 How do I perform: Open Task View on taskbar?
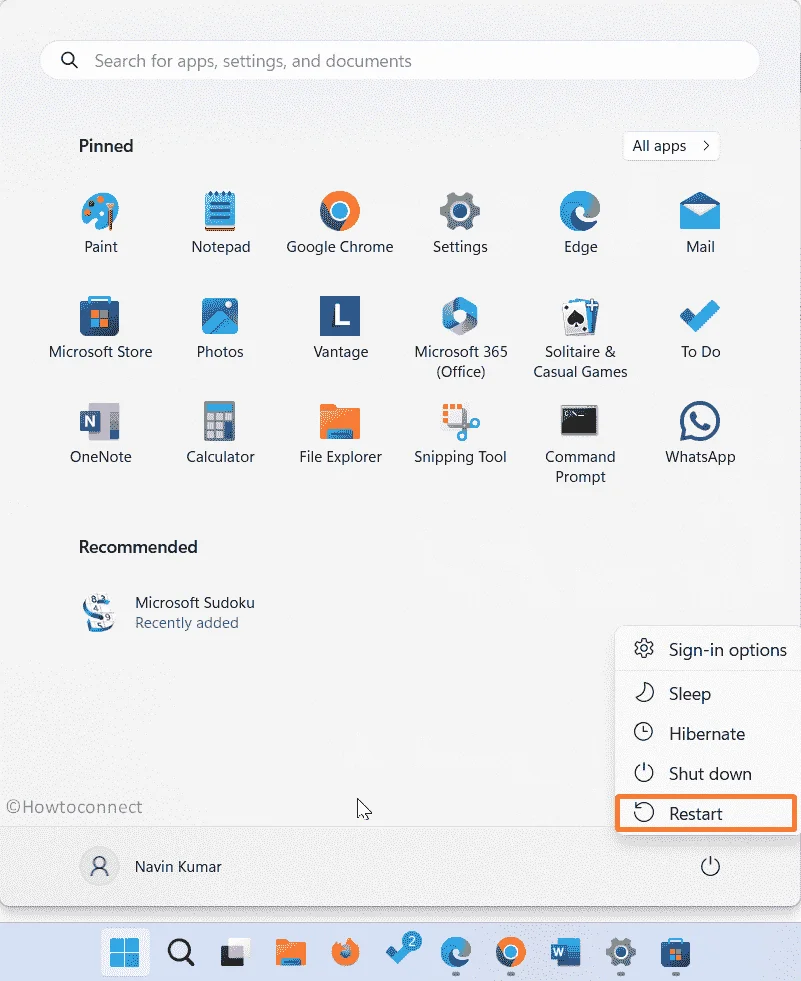(235, 953)
